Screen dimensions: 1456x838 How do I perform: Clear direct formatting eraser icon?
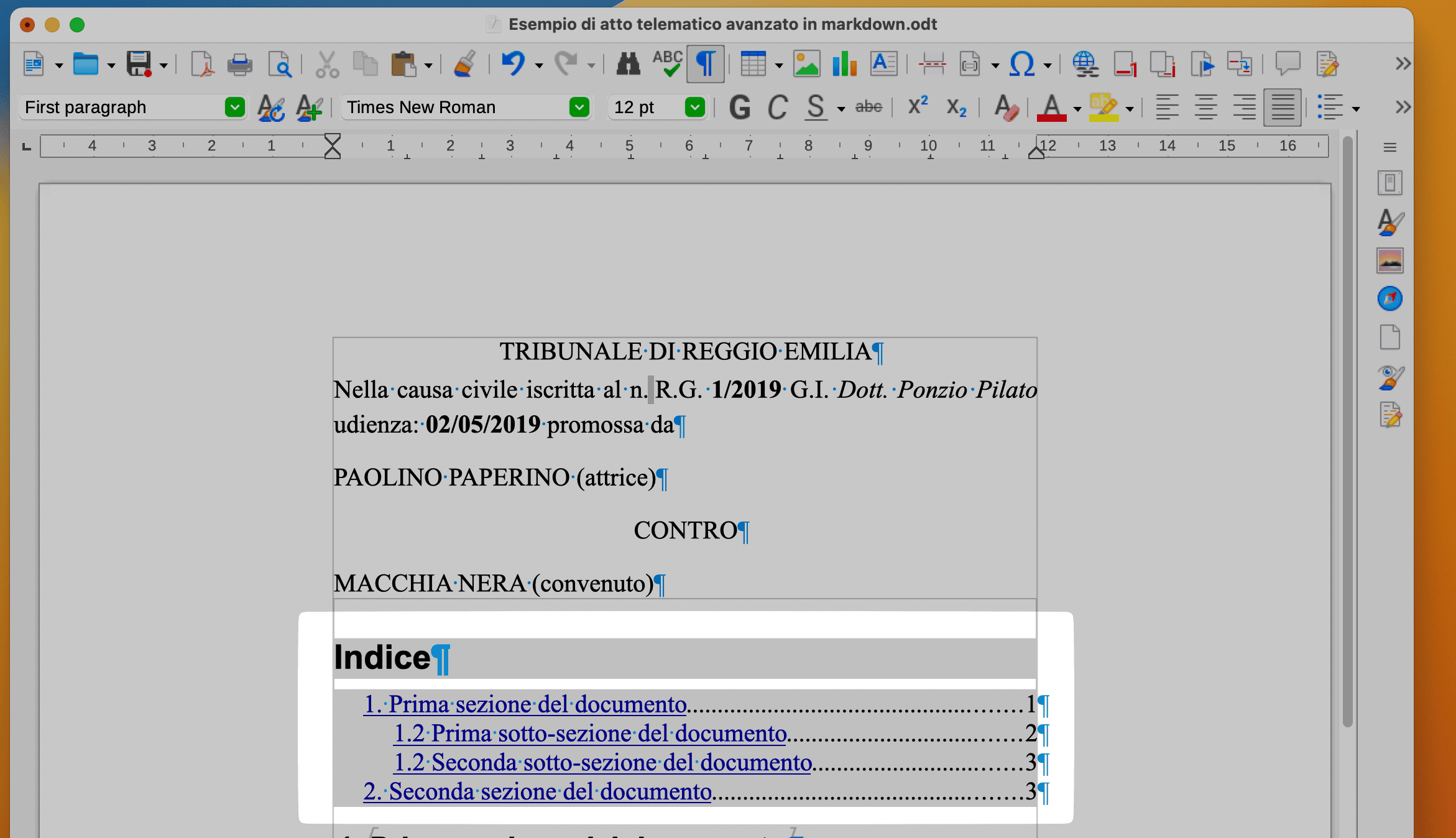(x=1006, y=108)
